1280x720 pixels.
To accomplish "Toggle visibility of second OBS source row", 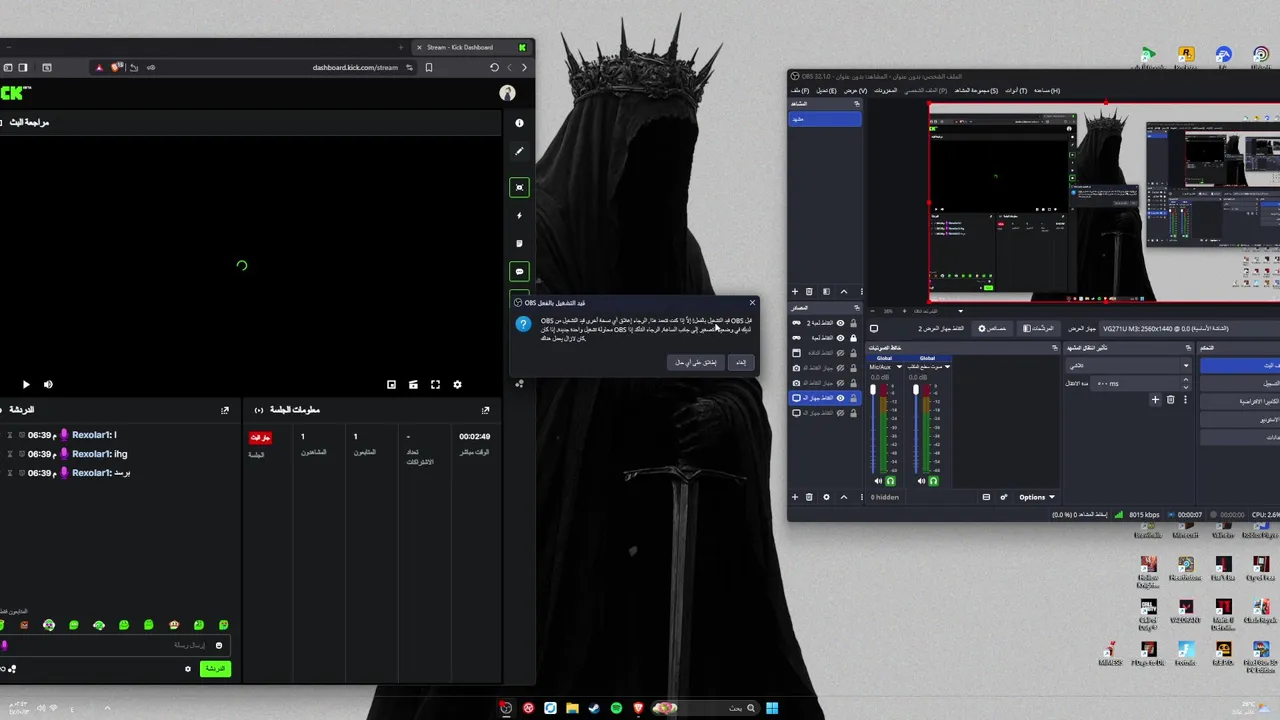I will pyautogui.click(x=840, y=338).
